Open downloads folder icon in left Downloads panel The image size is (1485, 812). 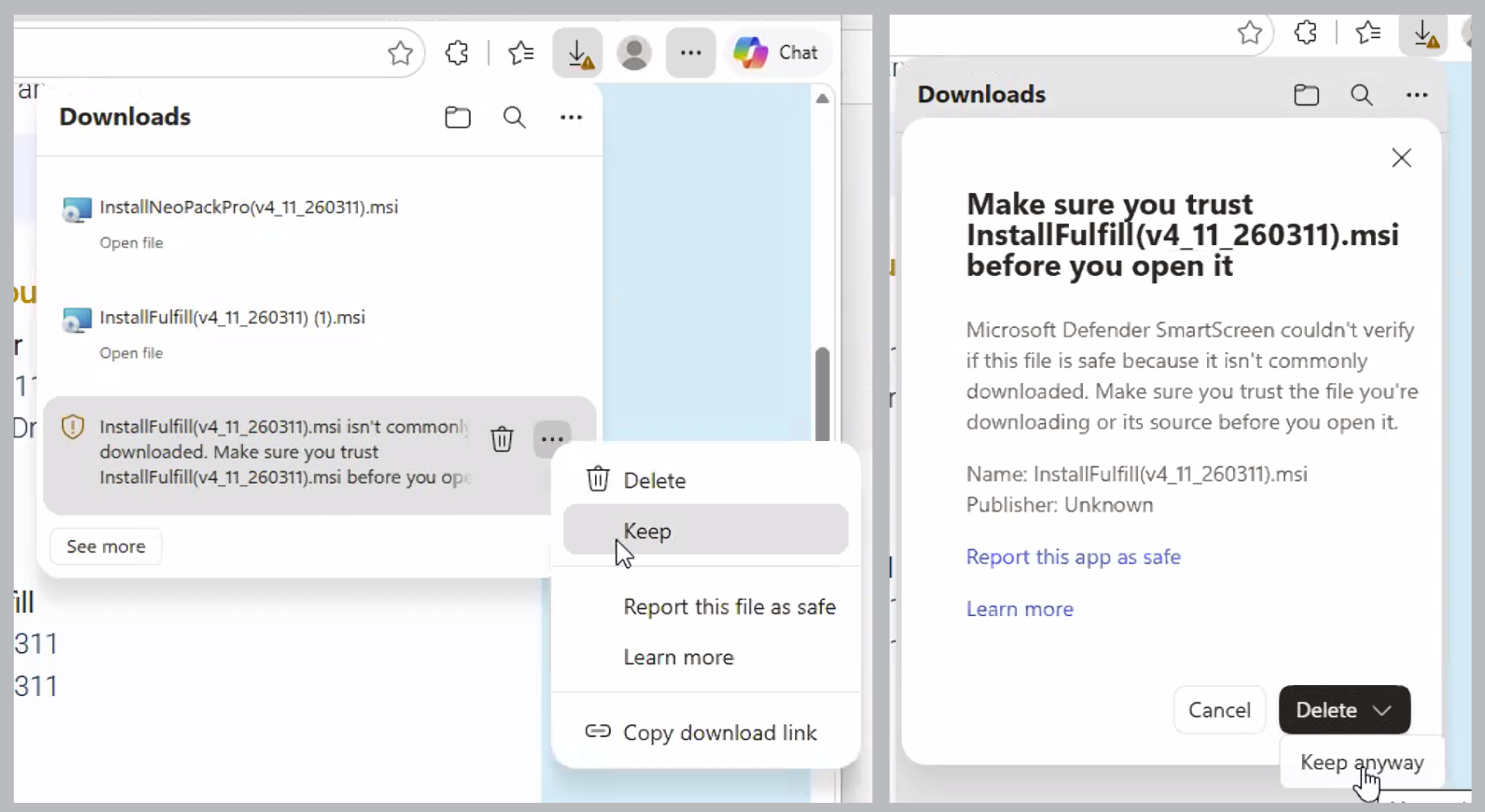tap(458, 117)
